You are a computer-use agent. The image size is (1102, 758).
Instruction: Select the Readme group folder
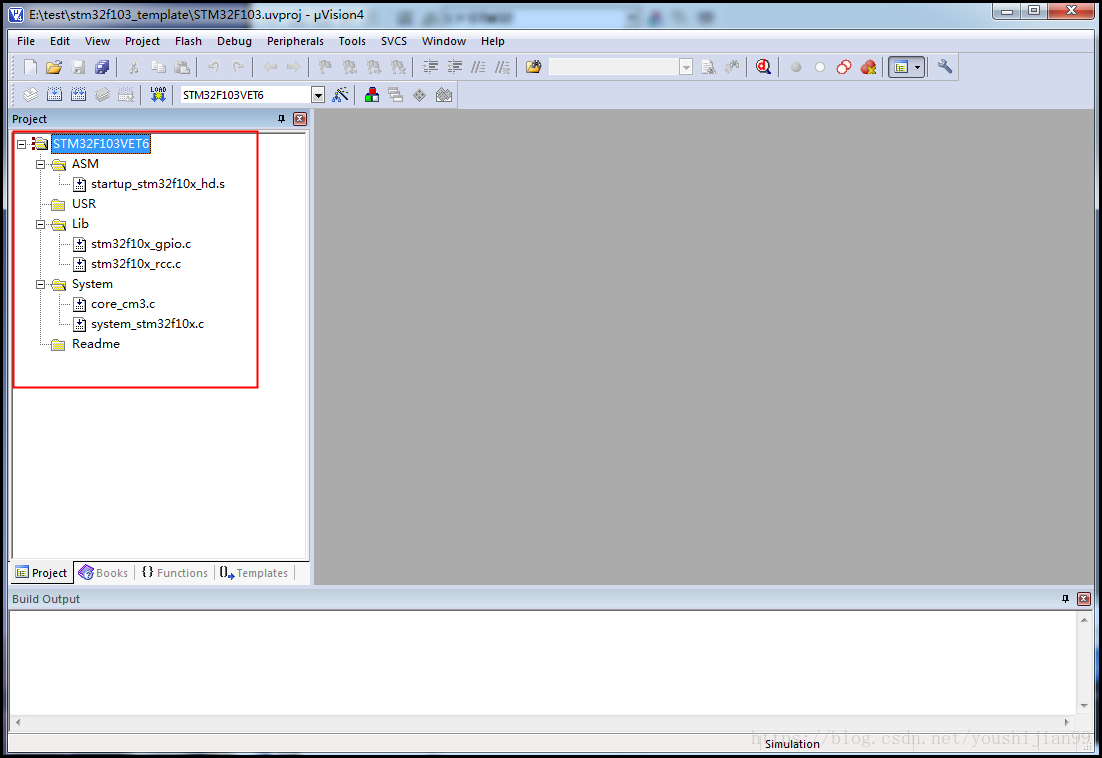96,344
